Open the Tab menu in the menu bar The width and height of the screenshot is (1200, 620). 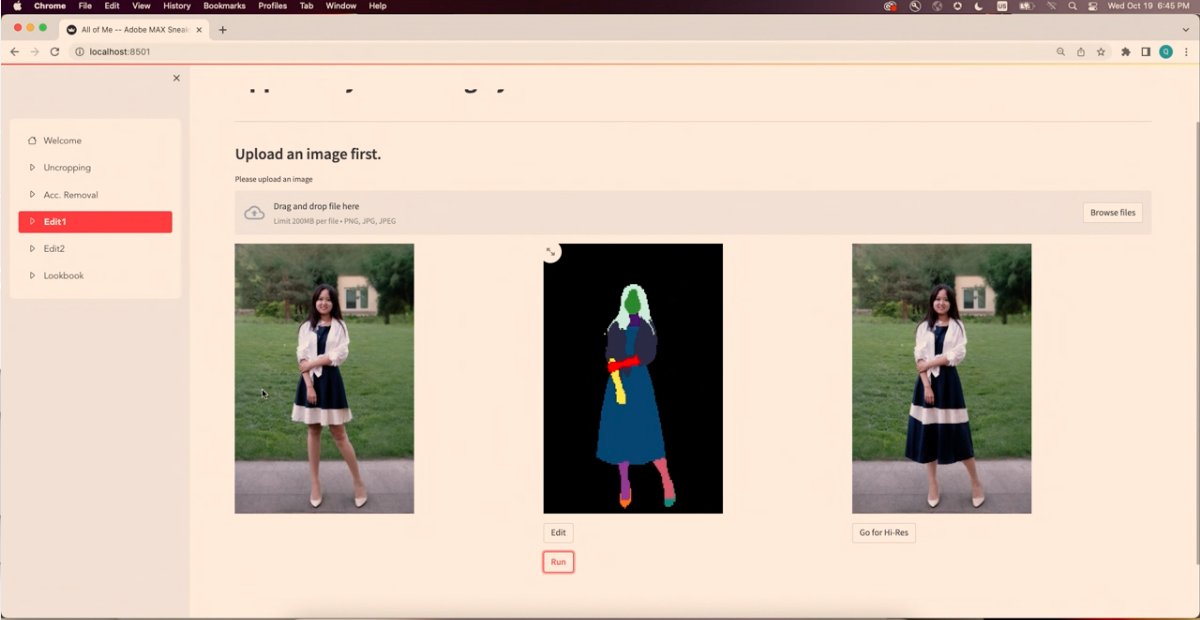click(307, 6)
